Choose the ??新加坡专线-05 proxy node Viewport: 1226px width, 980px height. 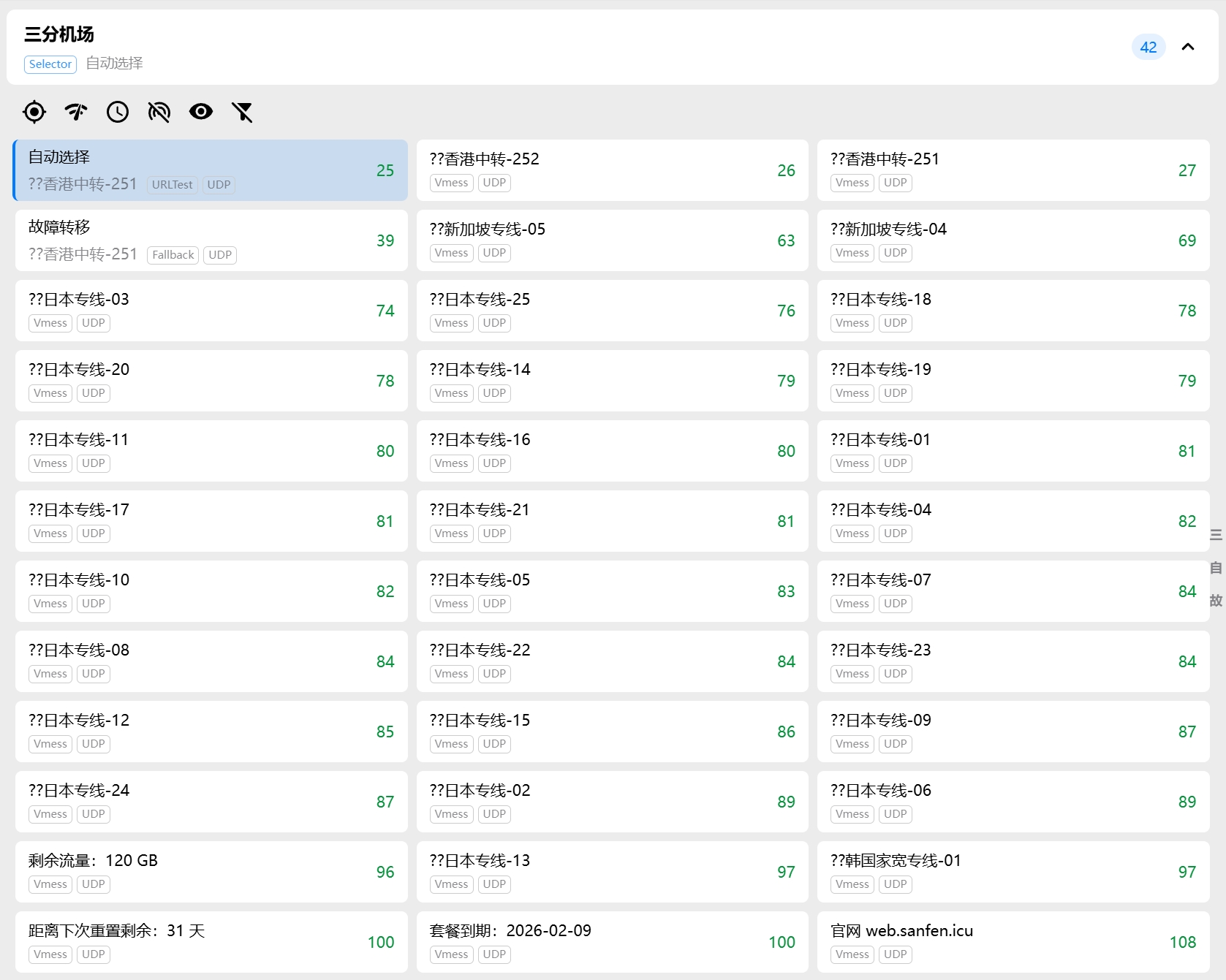coord(612,240)
